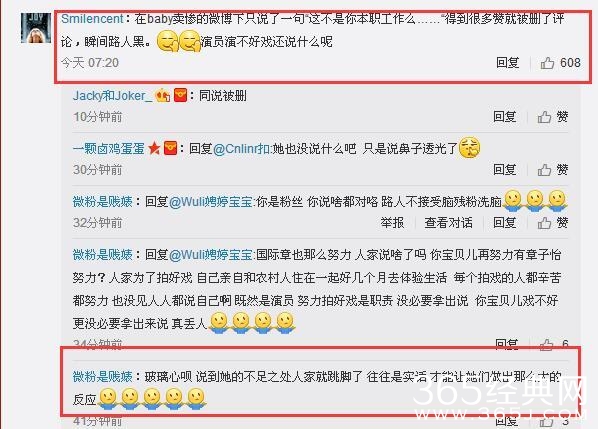The image size is (598, 429).
Task: Open Smilencent's avatar thumbnail
Action: tap(36, 28)
